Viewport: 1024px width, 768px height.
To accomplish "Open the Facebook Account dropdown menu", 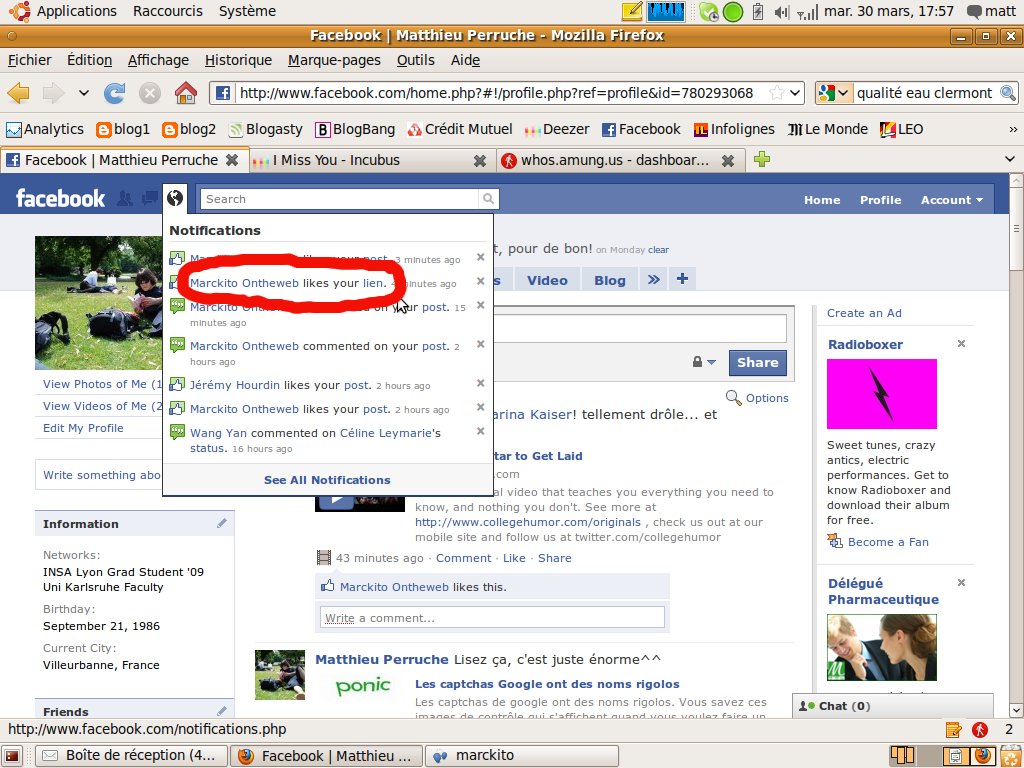I will (952, 200).
